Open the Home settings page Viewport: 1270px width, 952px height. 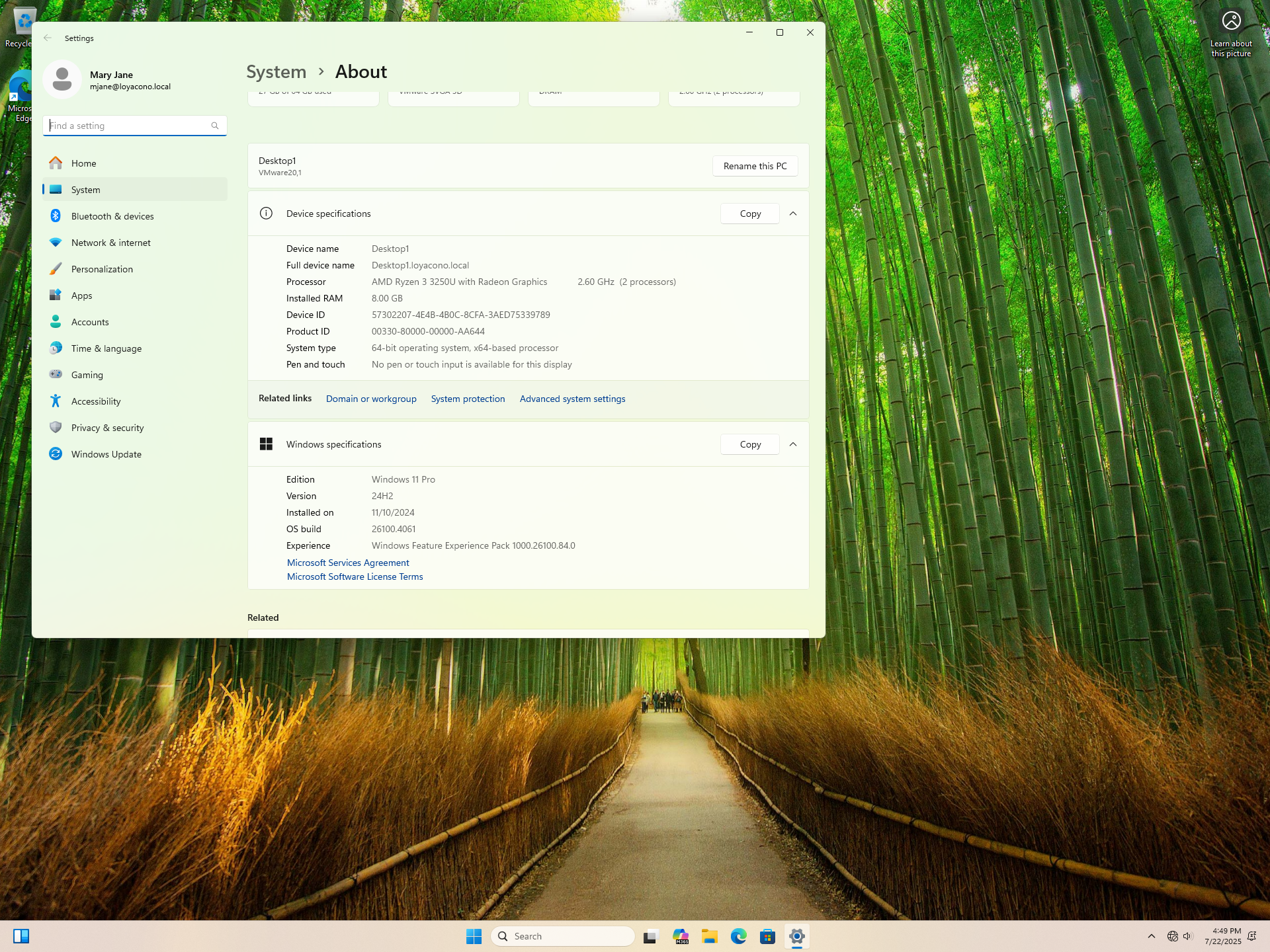[135, 163]
